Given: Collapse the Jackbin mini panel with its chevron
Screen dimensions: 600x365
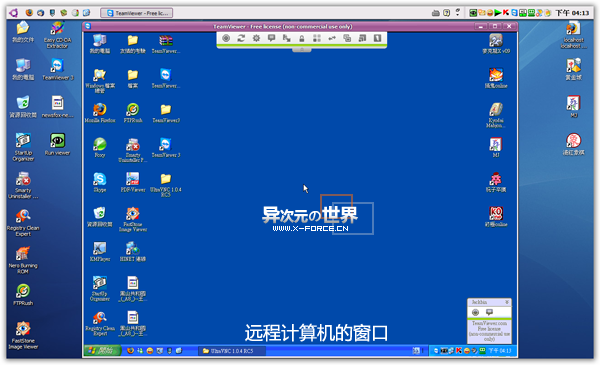Looking at the screenshot, I should (x=507, y=302).
